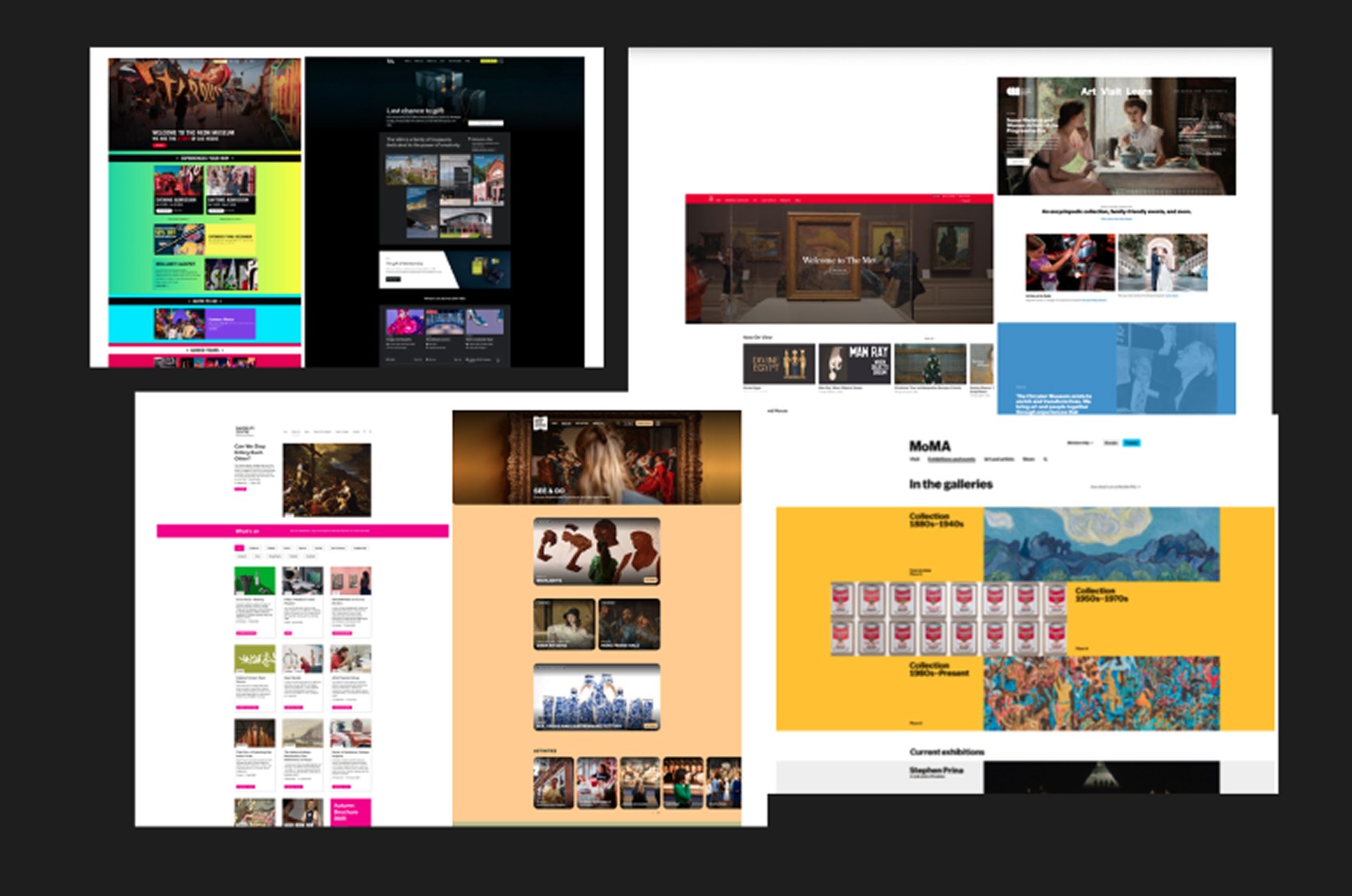Open the STAR neon sign image card
The image size is (1352, 896).
click(x=231, y=274)
